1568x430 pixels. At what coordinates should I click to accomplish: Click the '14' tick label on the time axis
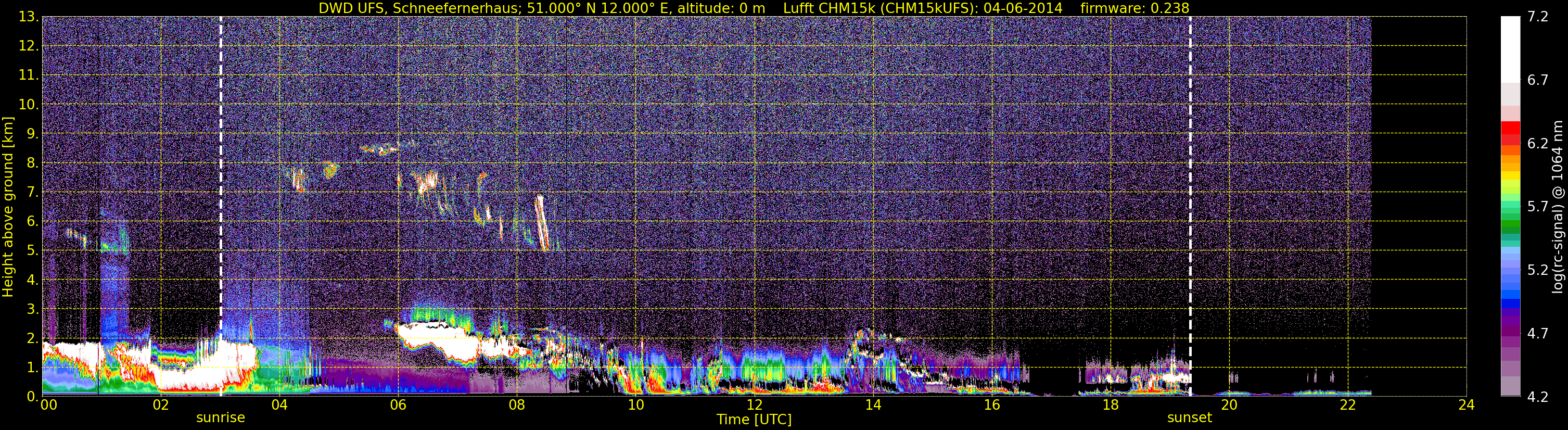[873, 405]
